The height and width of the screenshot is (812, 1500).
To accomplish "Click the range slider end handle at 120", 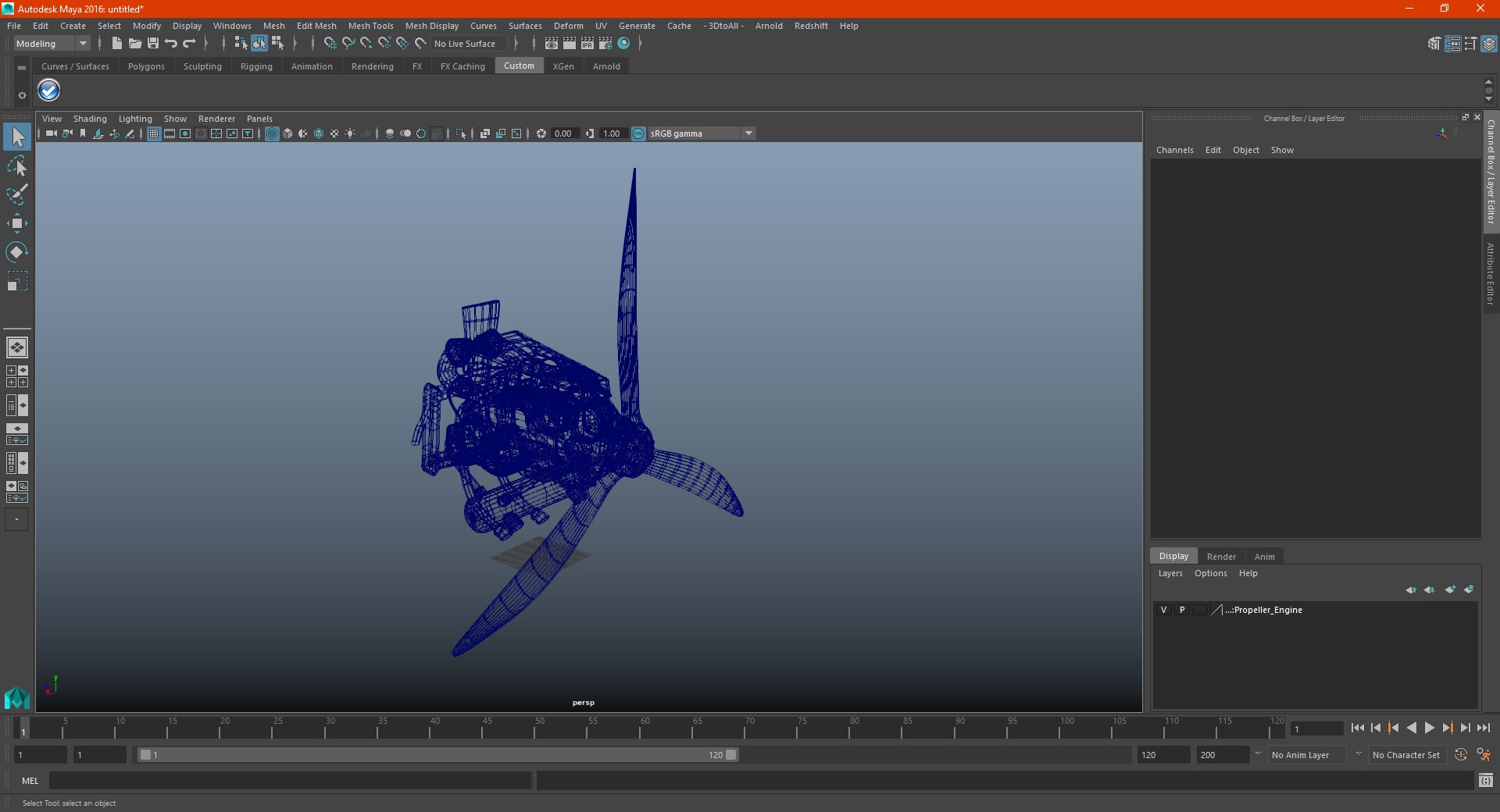I will tap(731, 755).
